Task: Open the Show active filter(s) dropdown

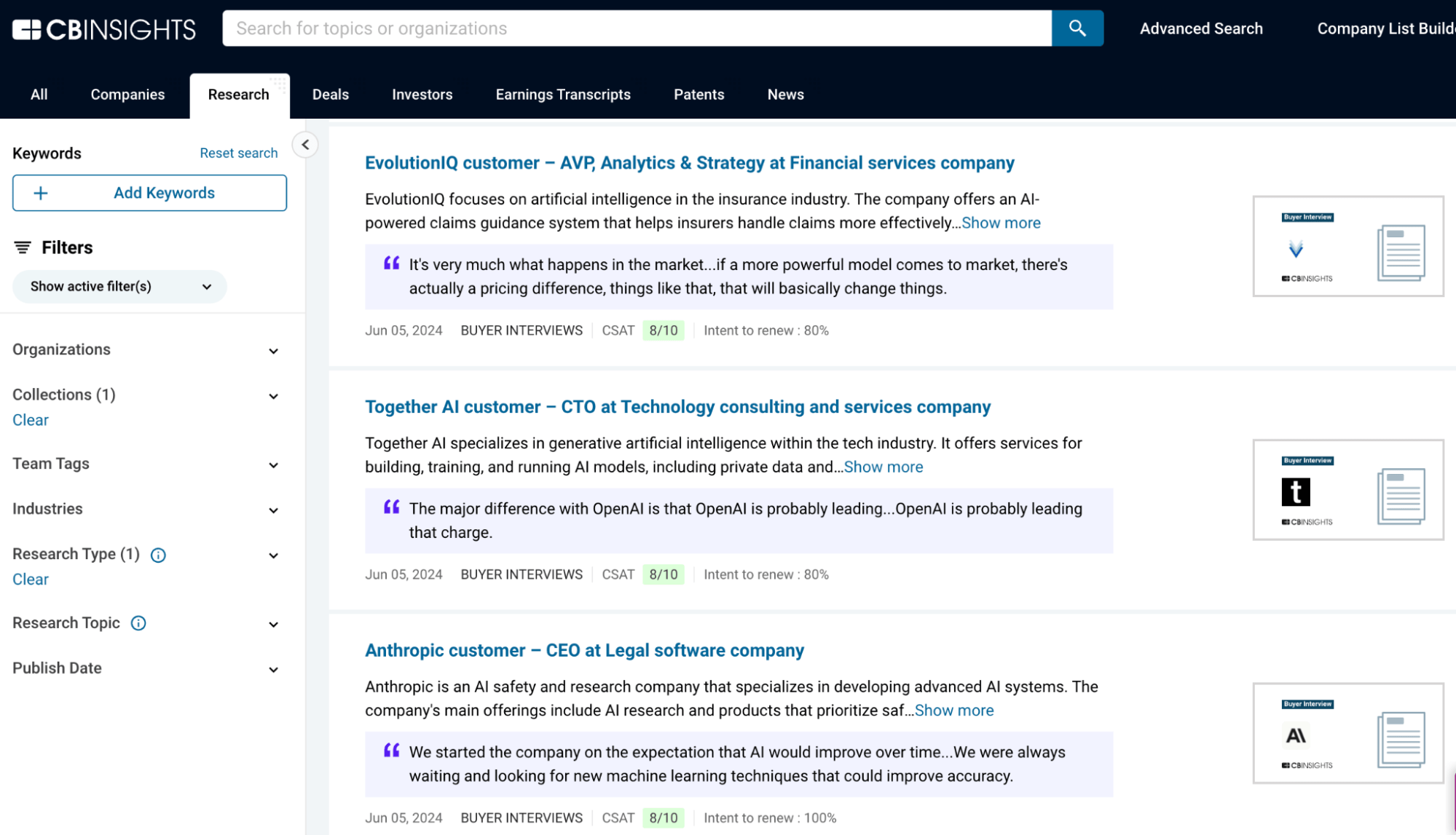Action: (119, 286)
